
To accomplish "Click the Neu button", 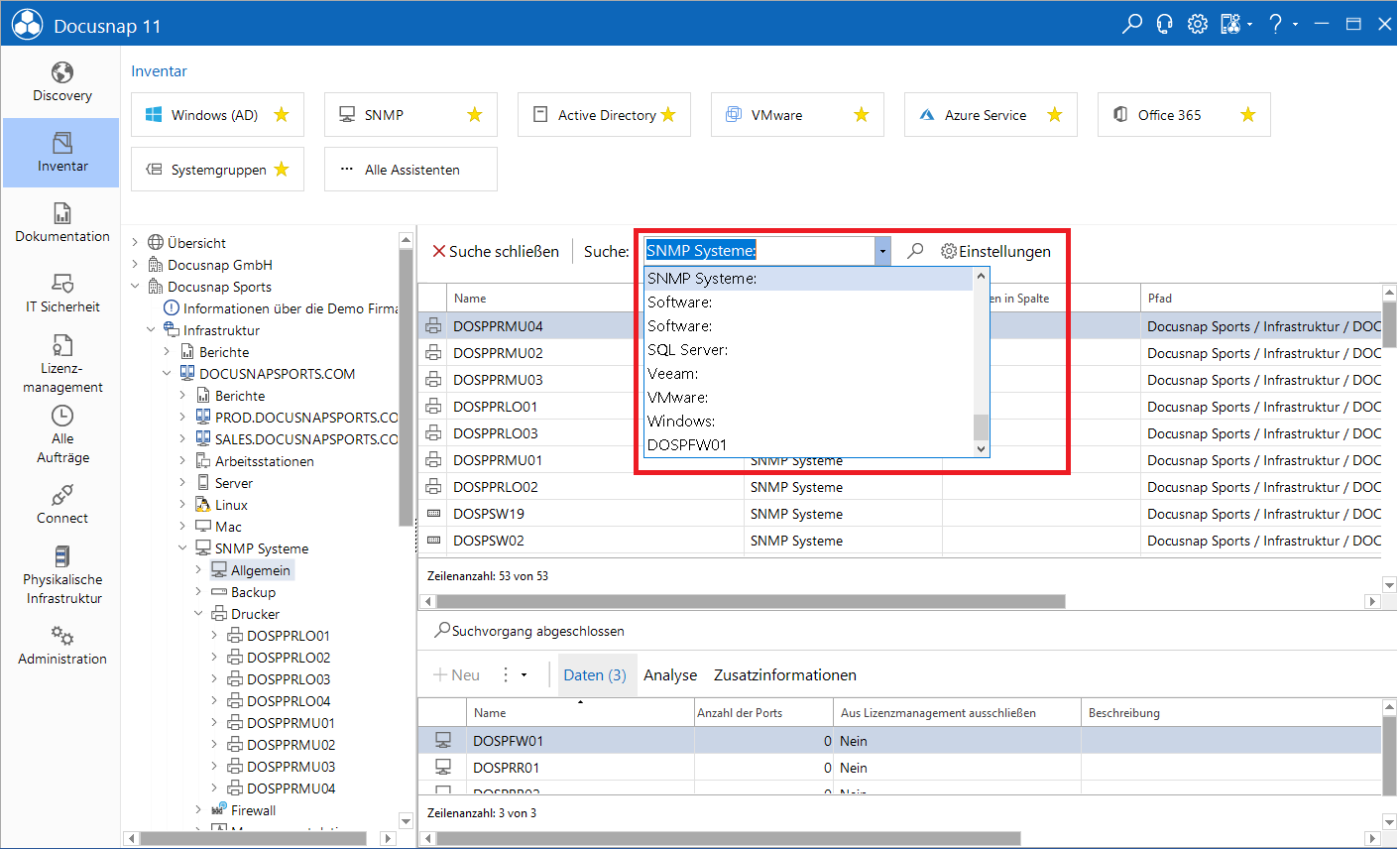I will pyautogui.click(x=457, y=675).
